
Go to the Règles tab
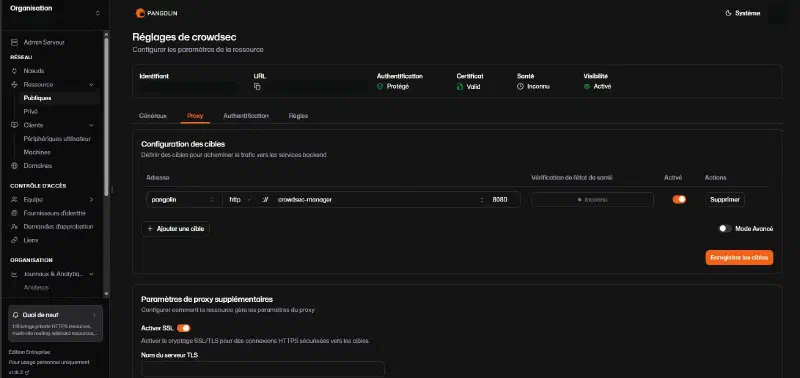(298, 116)
